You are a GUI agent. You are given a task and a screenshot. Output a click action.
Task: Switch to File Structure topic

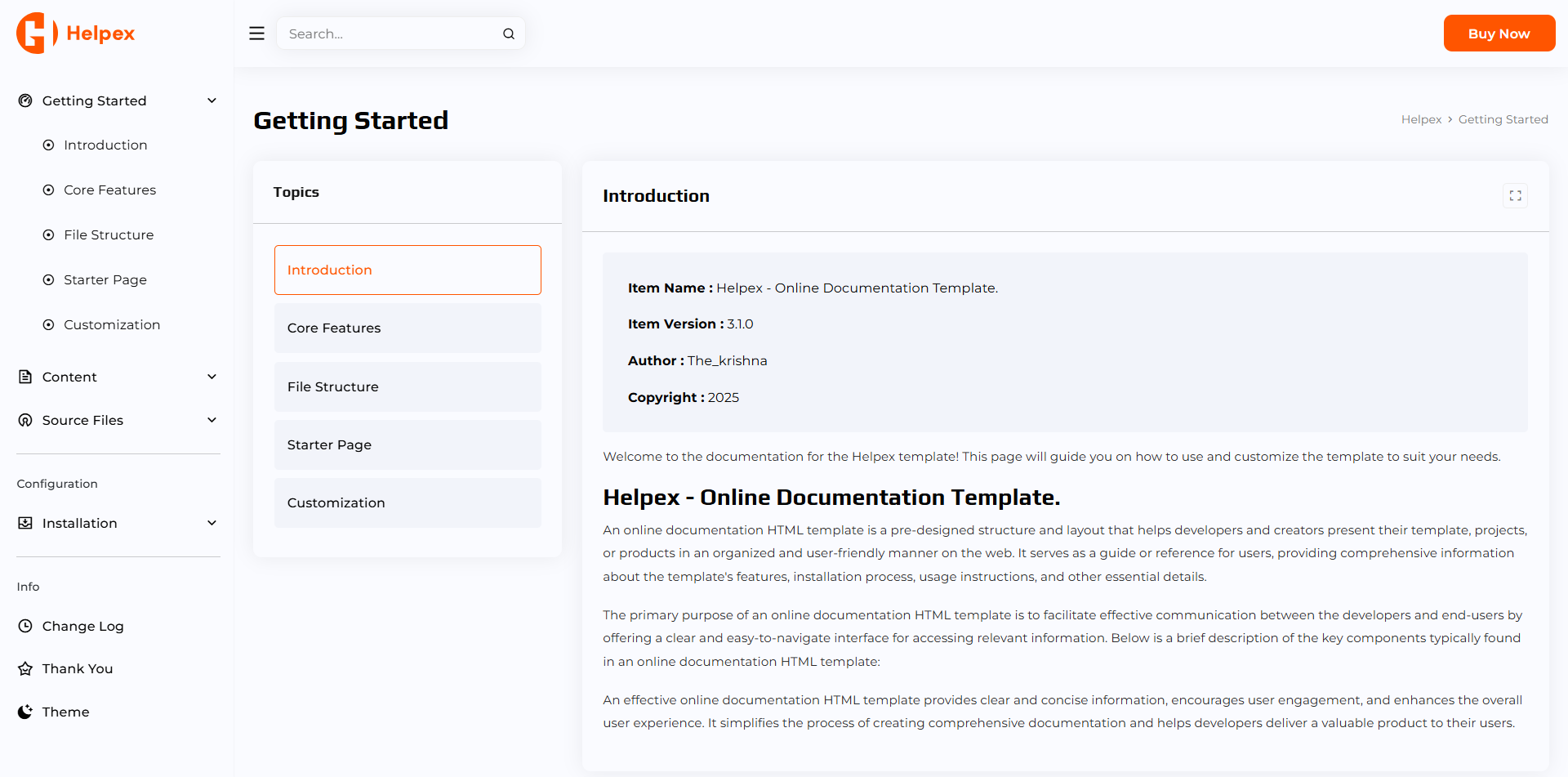[407, 386]
